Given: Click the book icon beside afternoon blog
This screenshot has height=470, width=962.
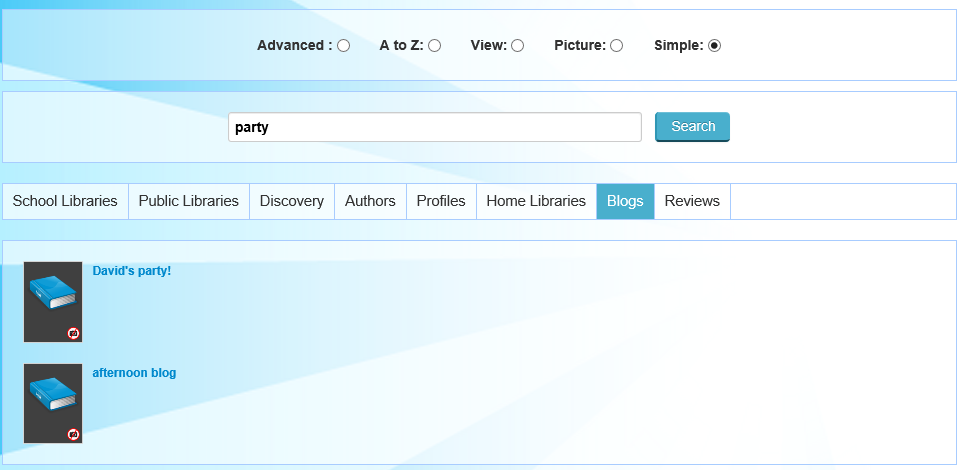Looking at the screenshot, I should [x=52, y=397].
